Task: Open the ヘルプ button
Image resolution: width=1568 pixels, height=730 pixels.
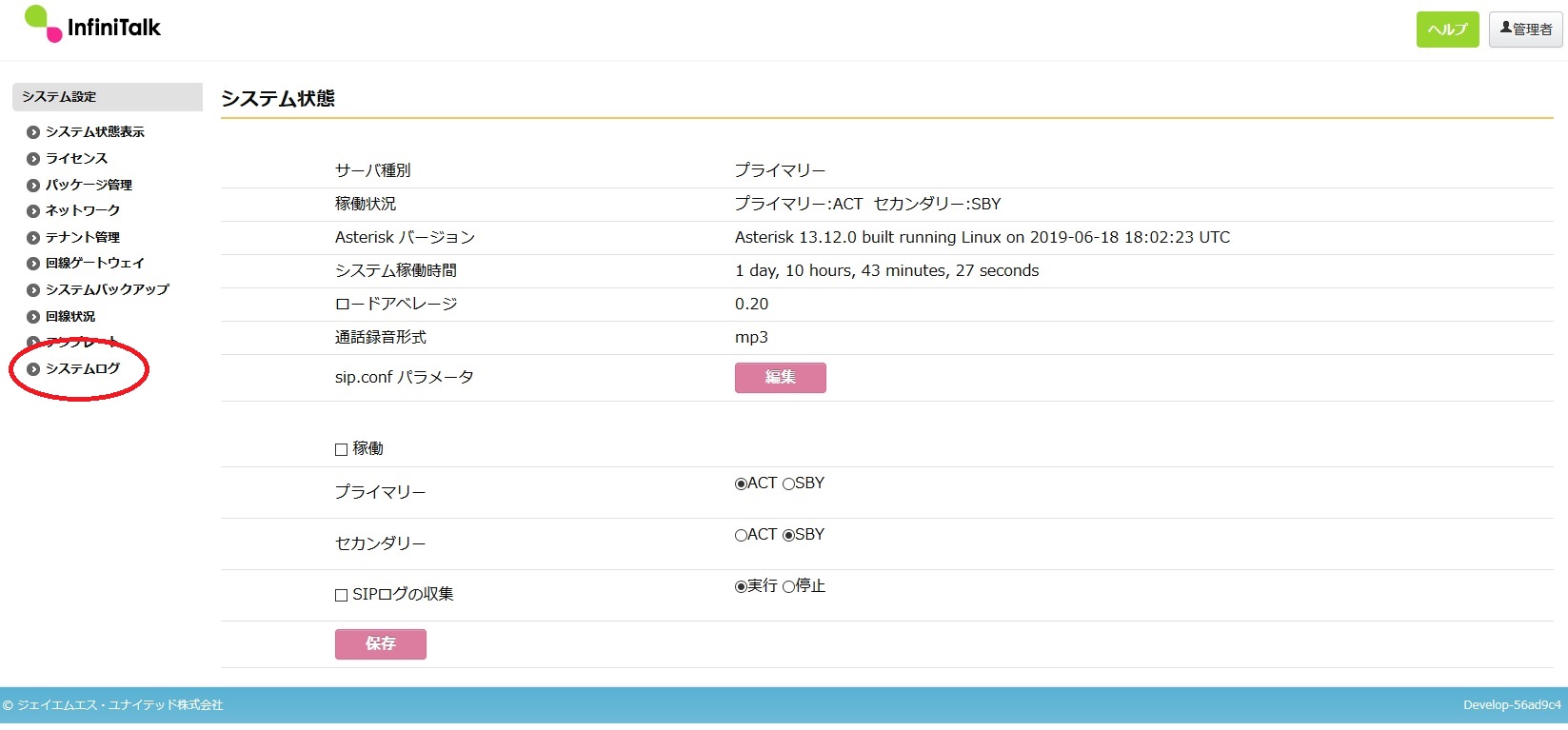Action: click(1447, 30)
